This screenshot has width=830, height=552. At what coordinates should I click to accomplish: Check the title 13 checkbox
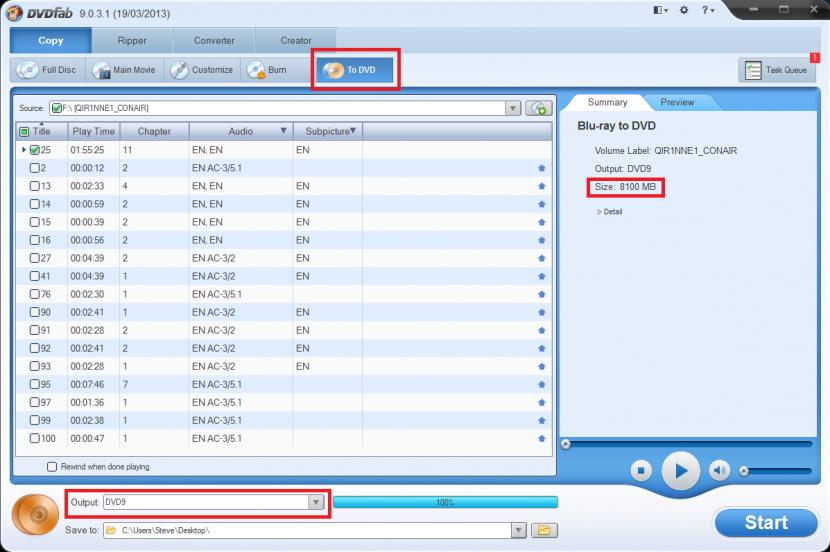point(35,186)
